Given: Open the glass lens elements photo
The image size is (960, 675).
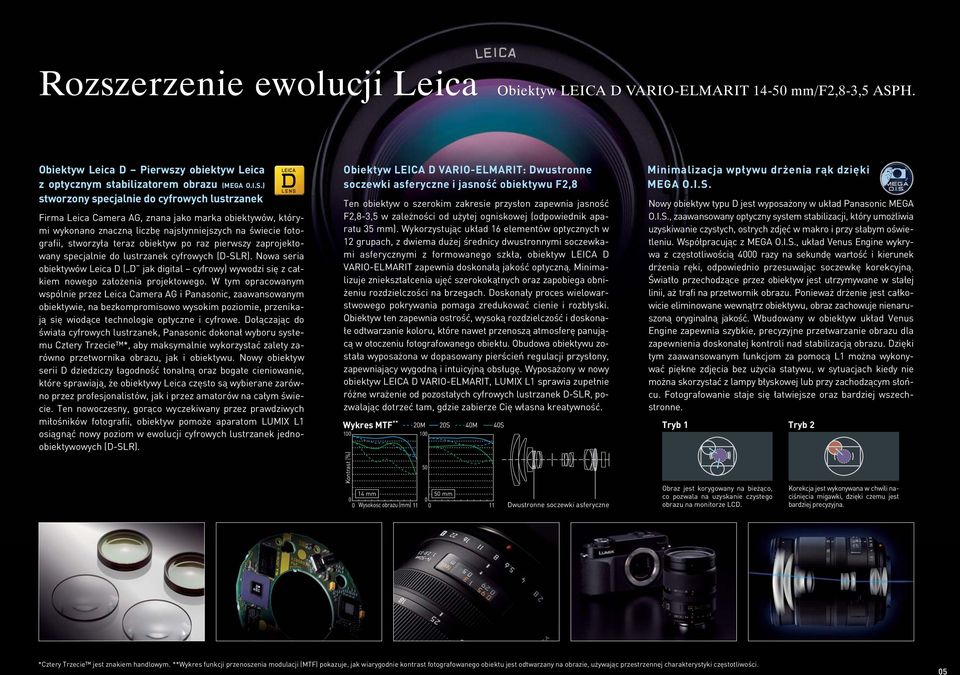Looking at the screenshot, I should 122,581.
